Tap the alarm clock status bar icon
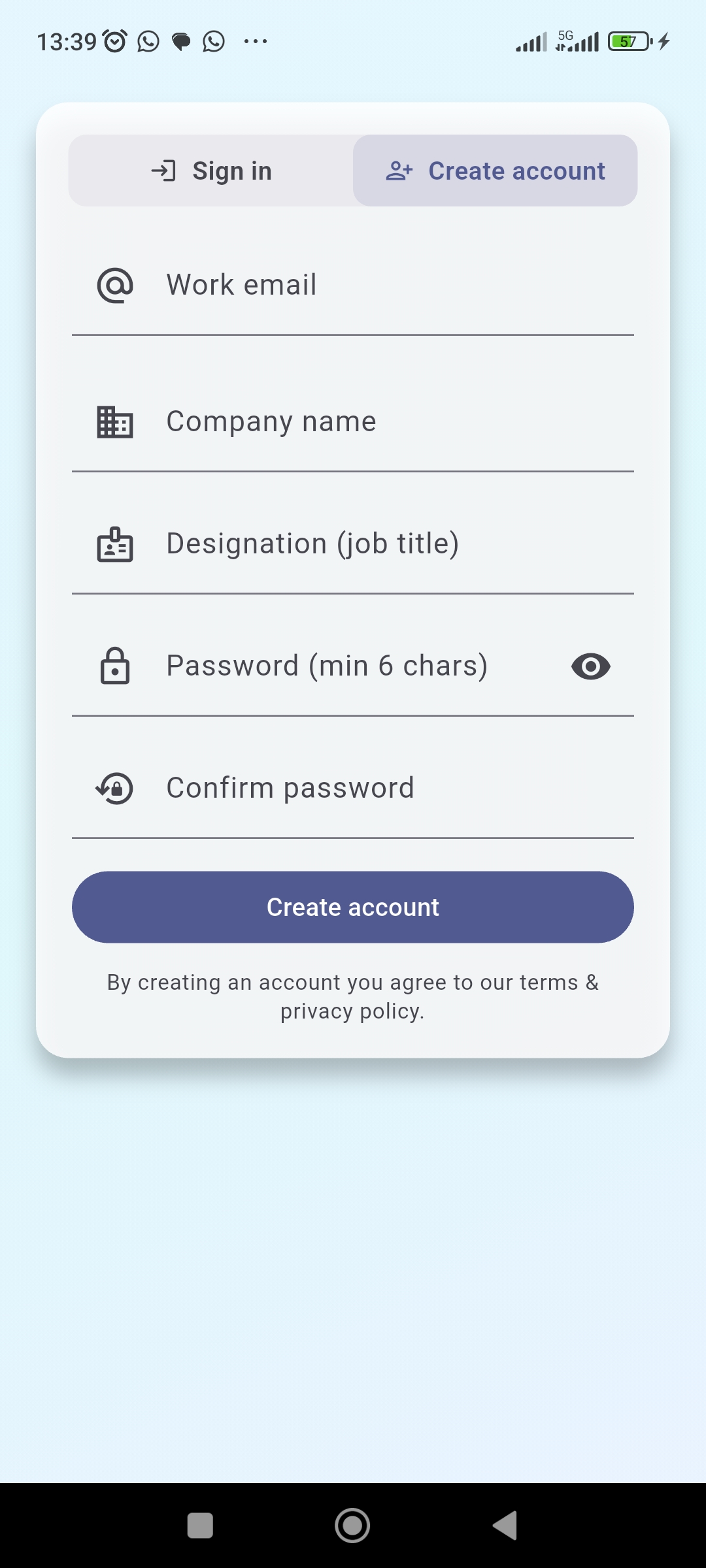This screenshot has height=1568, width=706. (115, 42)
